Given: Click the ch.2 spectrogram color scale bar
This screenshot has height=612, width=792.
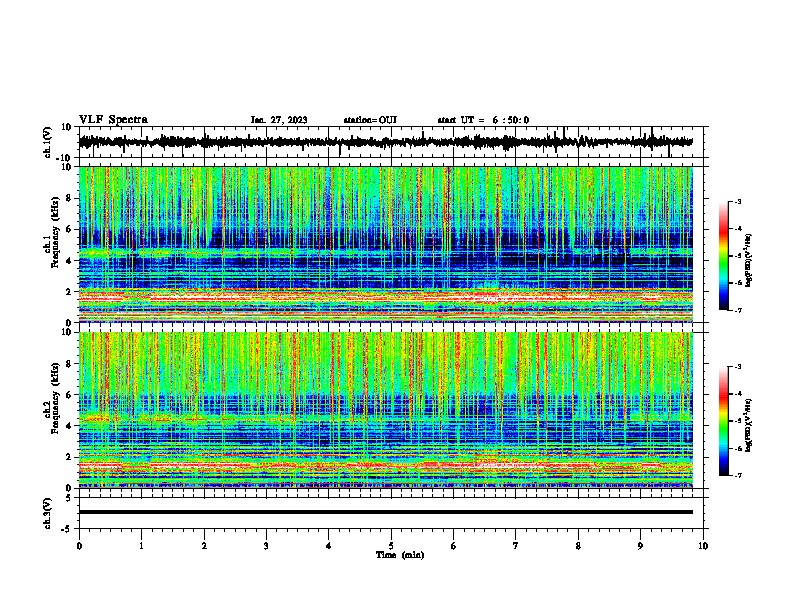Looking at the screenshot, I should pyautogui.click(x=723, y=421).
